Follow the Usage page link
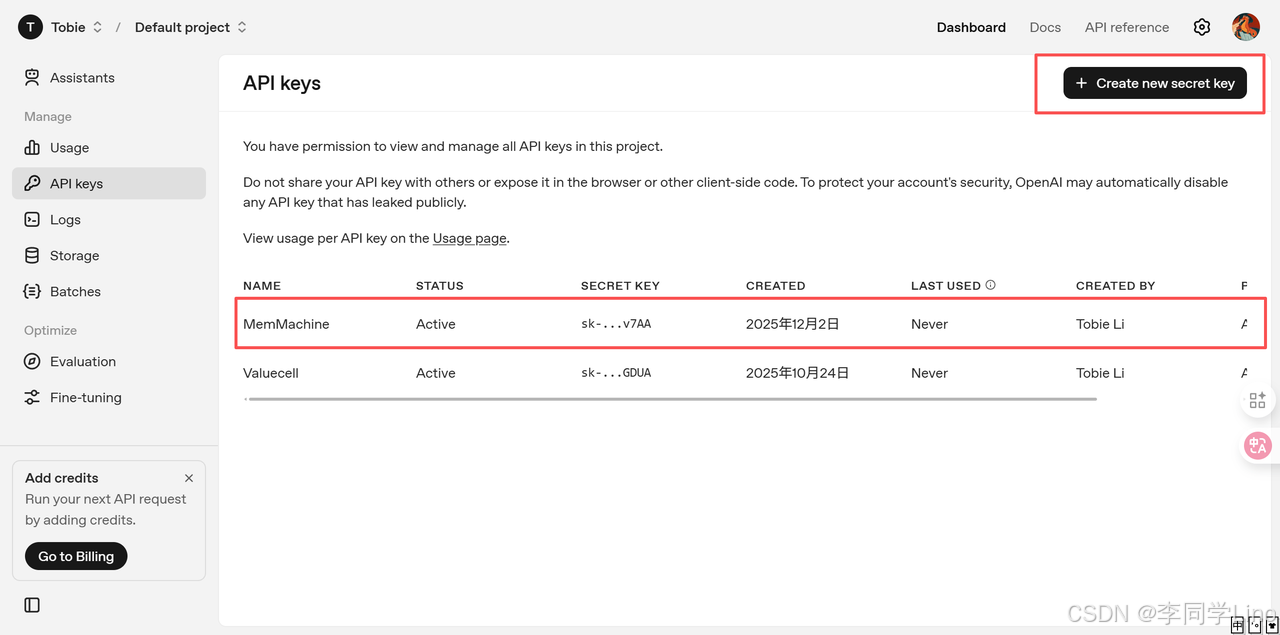The image size is (1280, 635). click(470, 238)
